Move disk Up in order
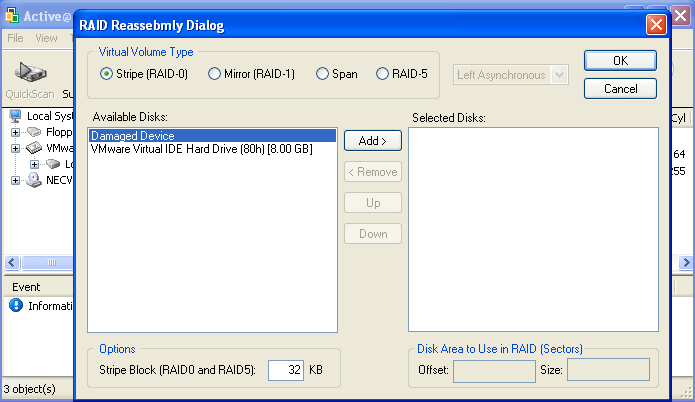Viewport: 695px width, 402px height. tap(373, 203)
